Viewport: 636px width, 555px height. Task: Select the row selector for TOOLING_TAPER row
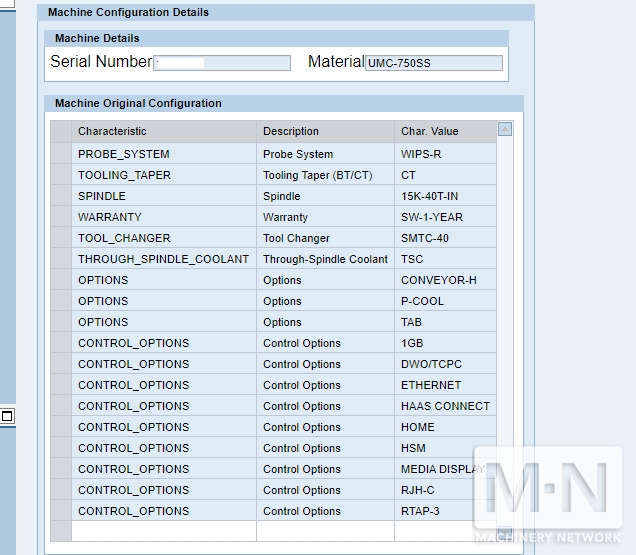pos(61,175)
